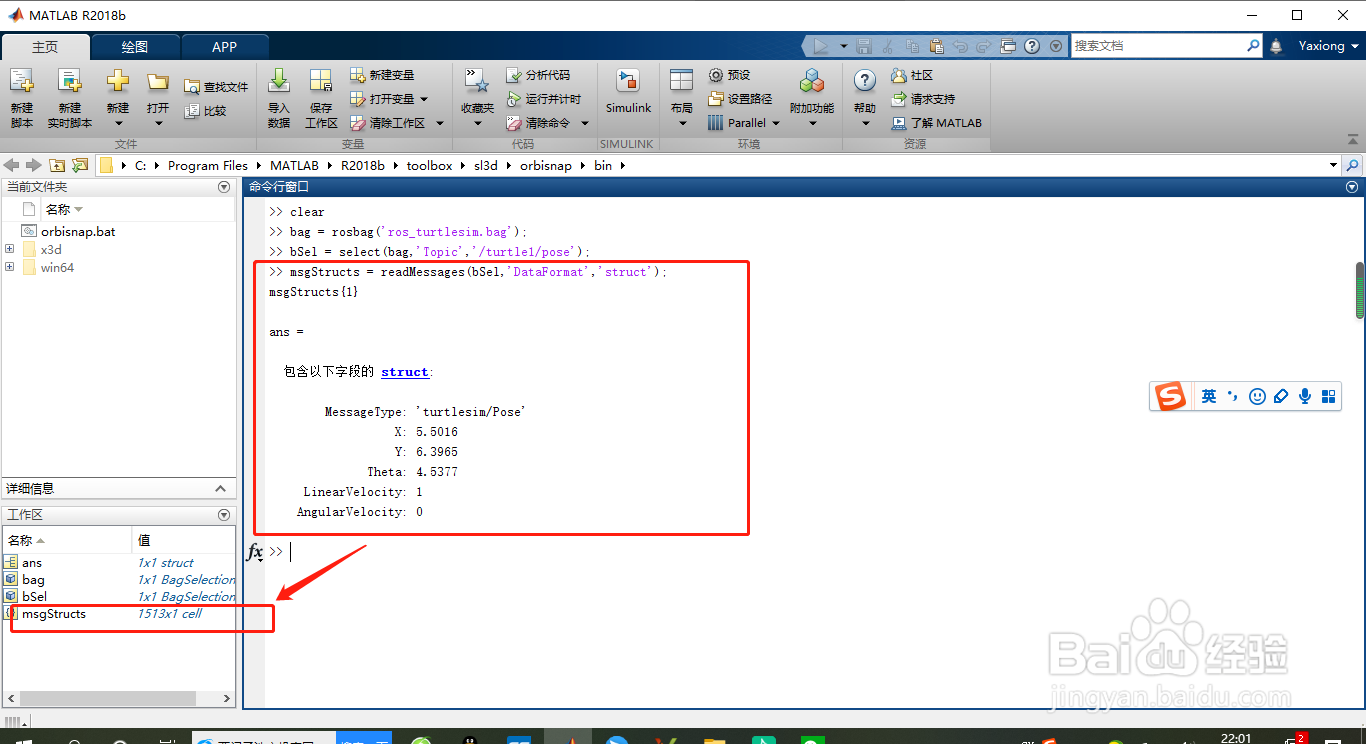Import data via 导入数据
The image size is (1366, 744).
pyautogui.click(x=279, y=98)
